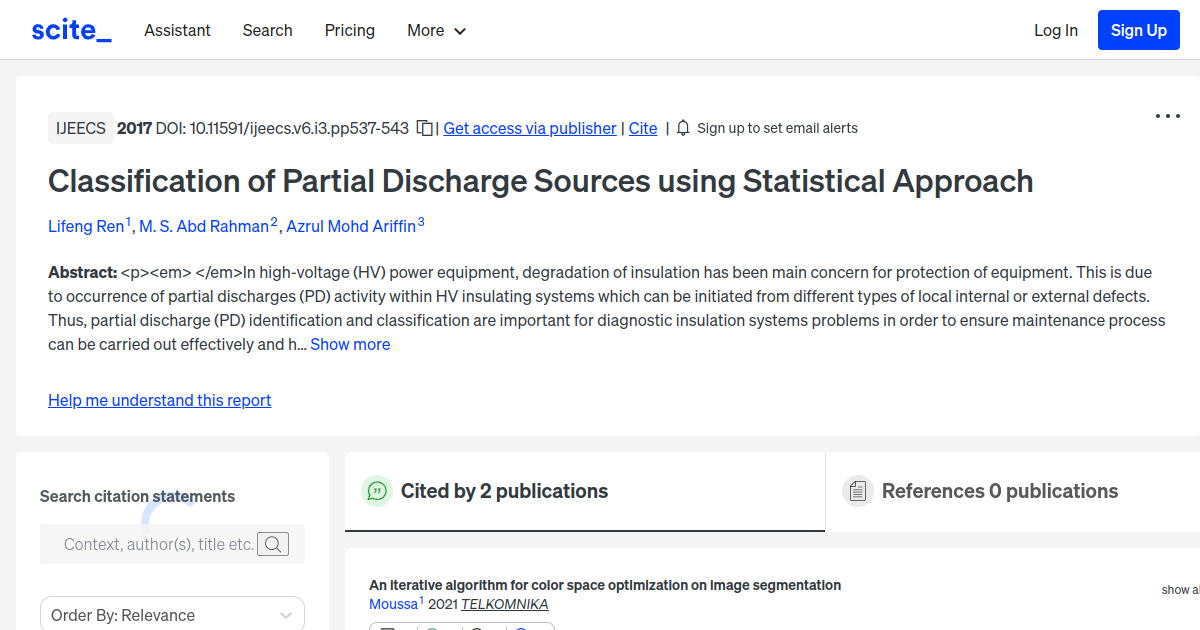This screenshot has height=630, width=1200.
Task: Click Get access via publisher
Action: tap(529, 128)
